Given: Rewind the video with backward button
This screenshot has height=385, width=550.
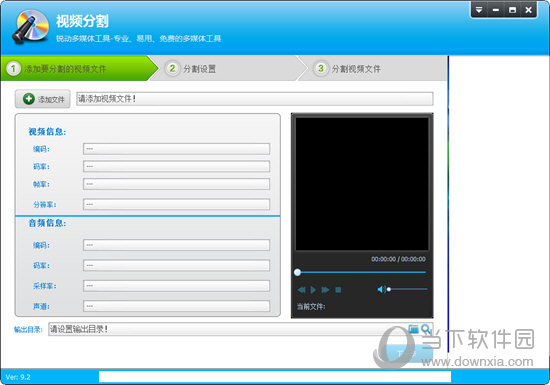Looking at the screenshot, I should tap(301, 290).
